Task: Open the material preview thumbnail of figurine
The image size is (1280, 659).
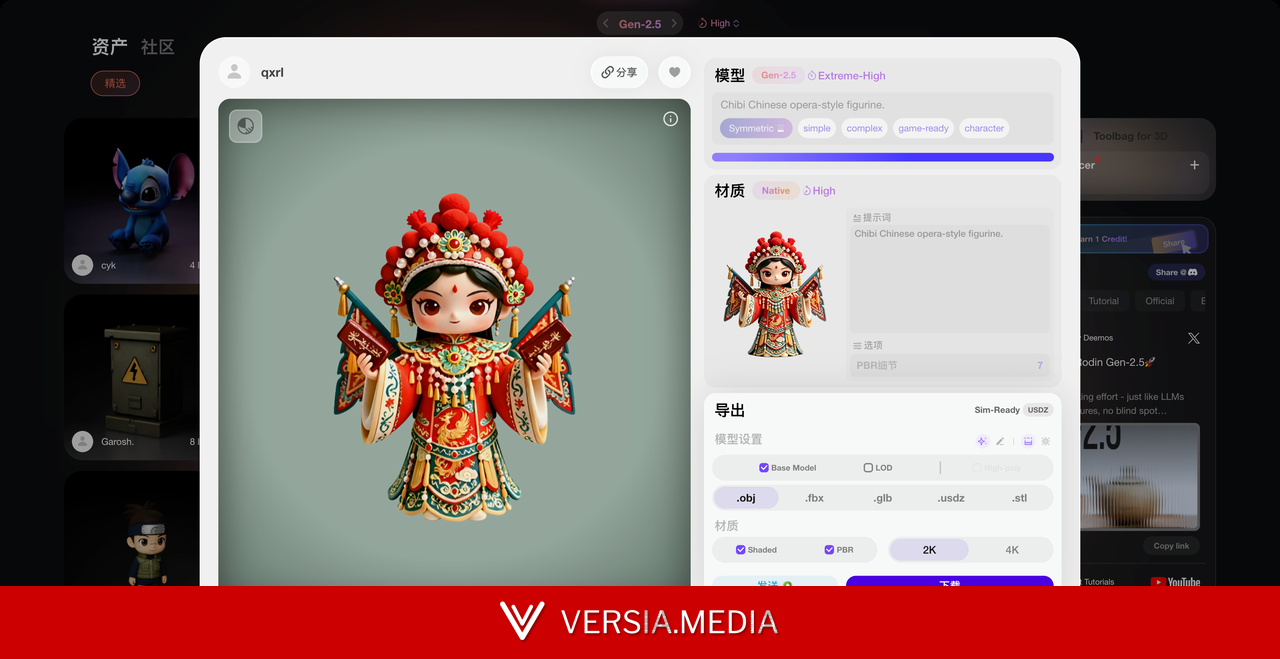Action: (x=775, y=293)
